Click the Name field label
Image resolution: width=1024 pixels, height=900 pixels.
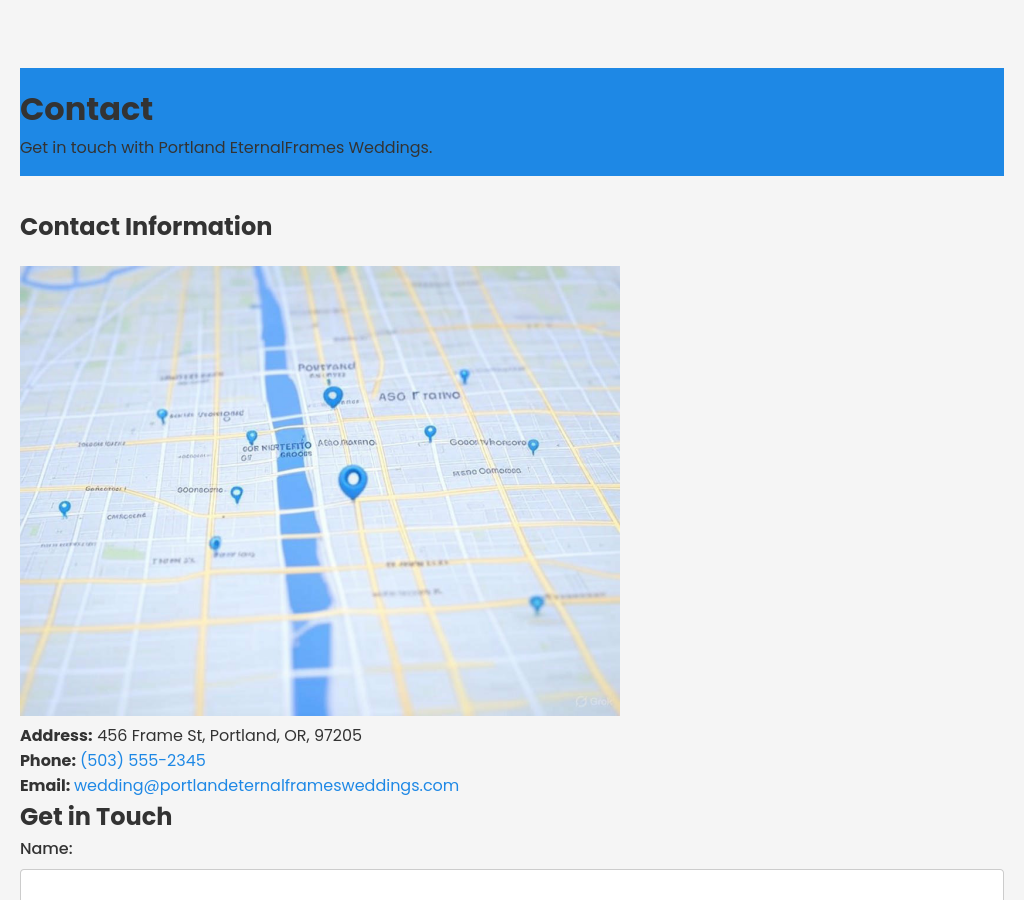[46, 848]
